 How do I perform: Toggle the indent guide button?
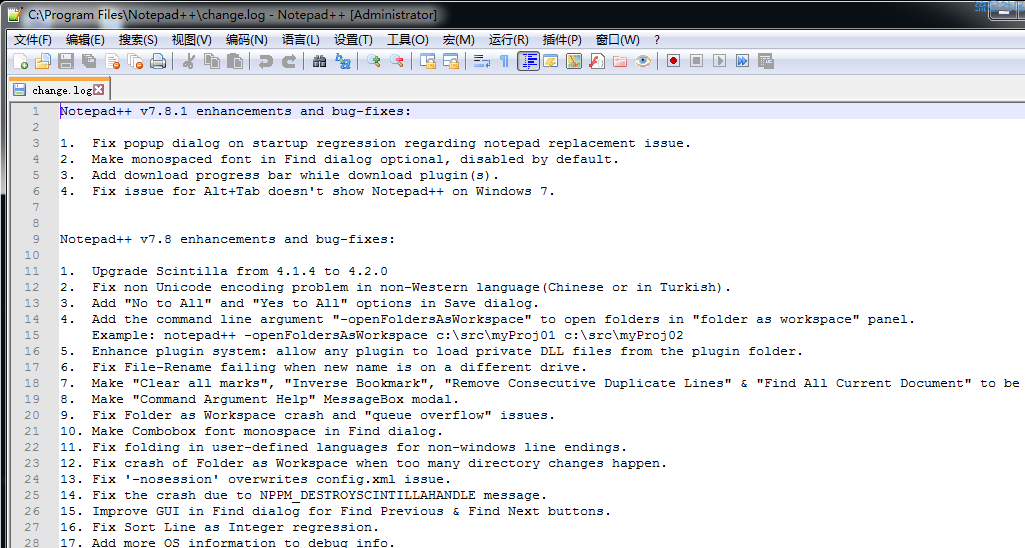click(x=528, y=61)
